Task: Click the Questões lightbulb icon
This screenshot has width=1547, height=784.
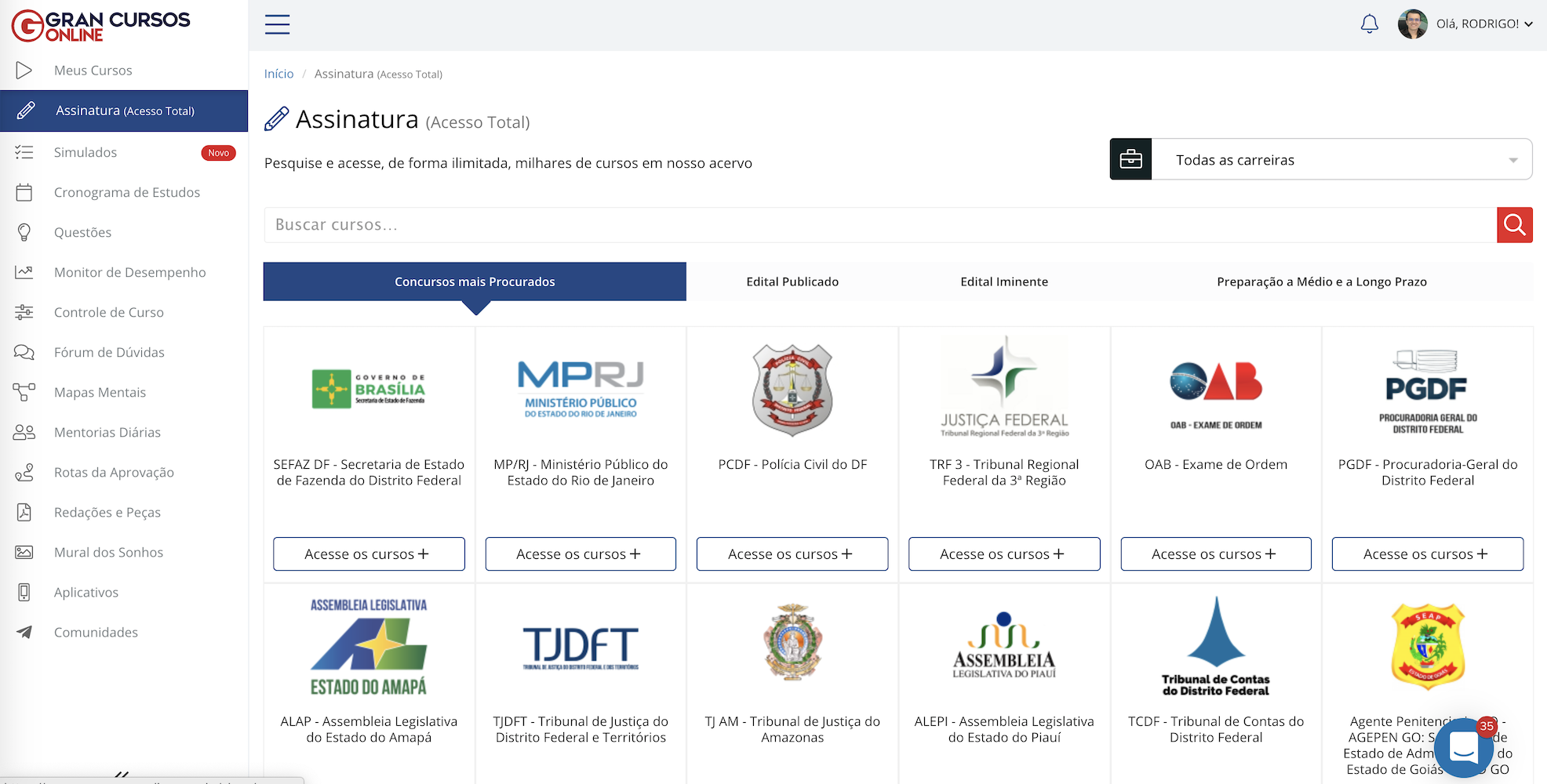Action: [24, 232]
